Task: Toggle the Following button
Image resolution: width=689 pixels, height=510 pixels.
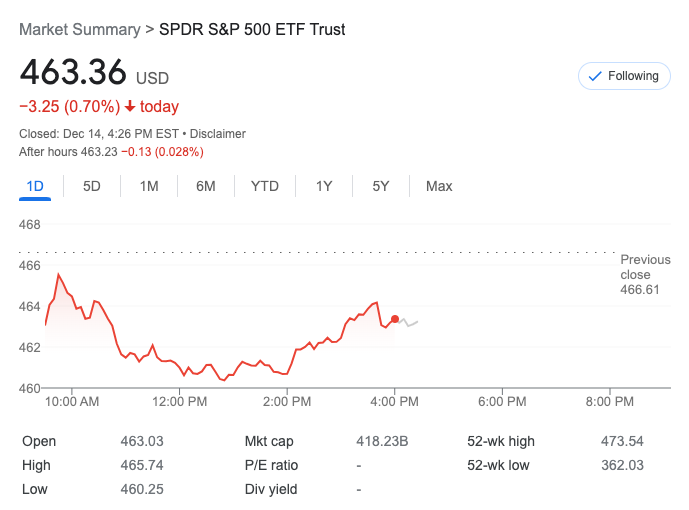Action: (624, 76)
